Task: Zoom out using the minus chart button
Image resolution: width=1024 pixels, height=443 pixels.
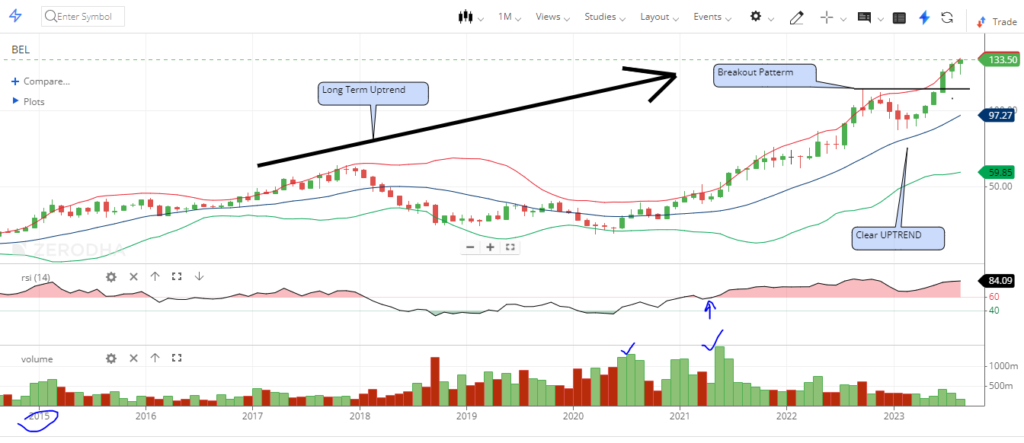Action: pos(470,247)
